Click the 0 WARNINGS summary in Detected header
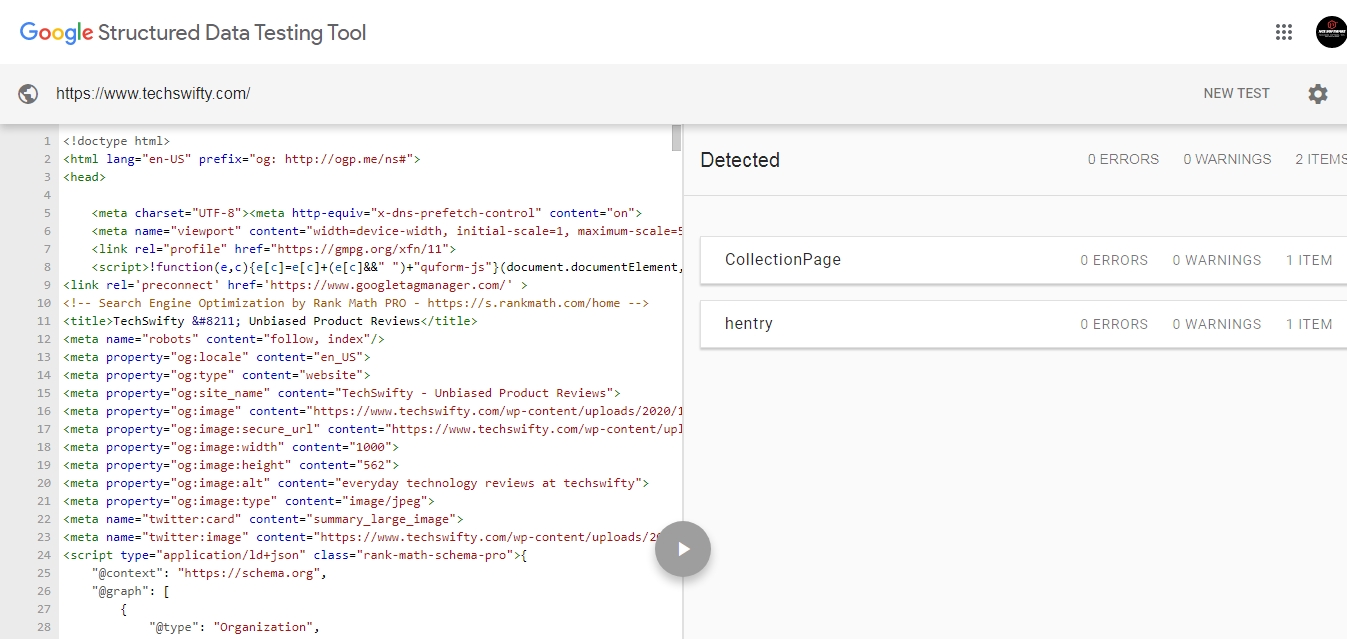 (x=1227, y=159)
